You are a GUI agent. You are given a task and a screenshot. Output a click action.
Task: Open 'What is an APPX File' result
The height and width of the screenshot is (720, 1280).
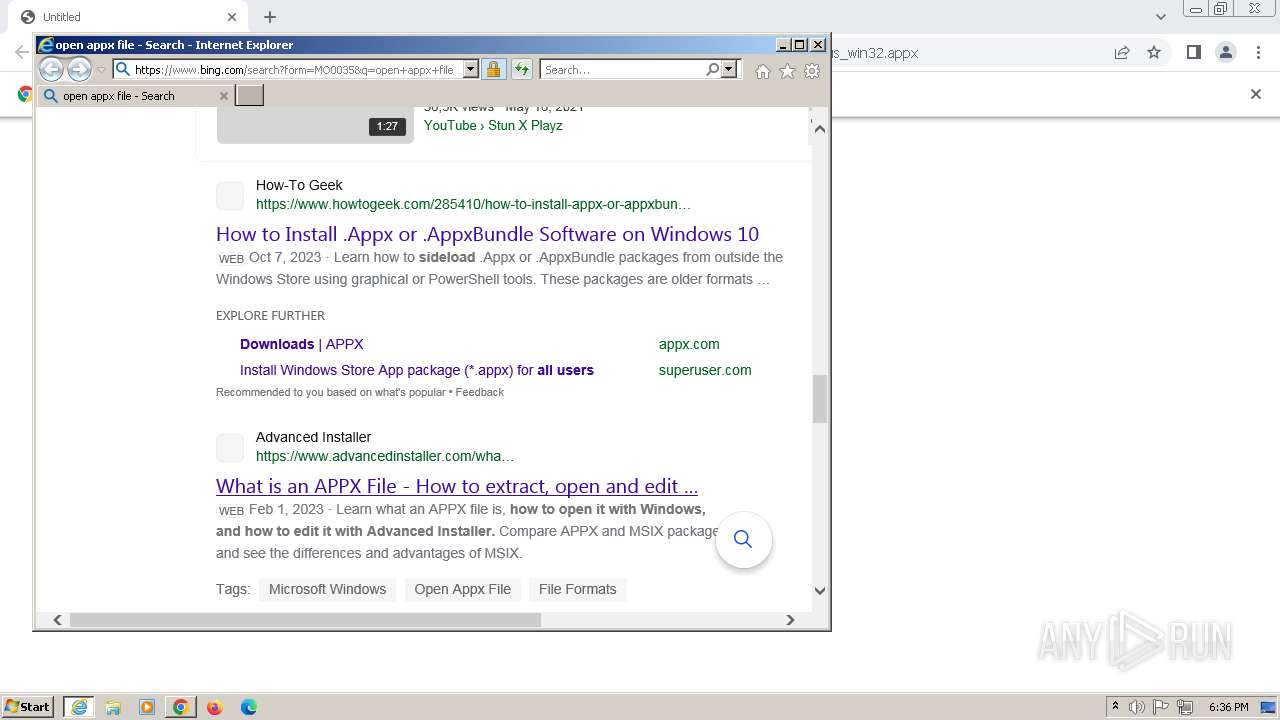point(457,486)
